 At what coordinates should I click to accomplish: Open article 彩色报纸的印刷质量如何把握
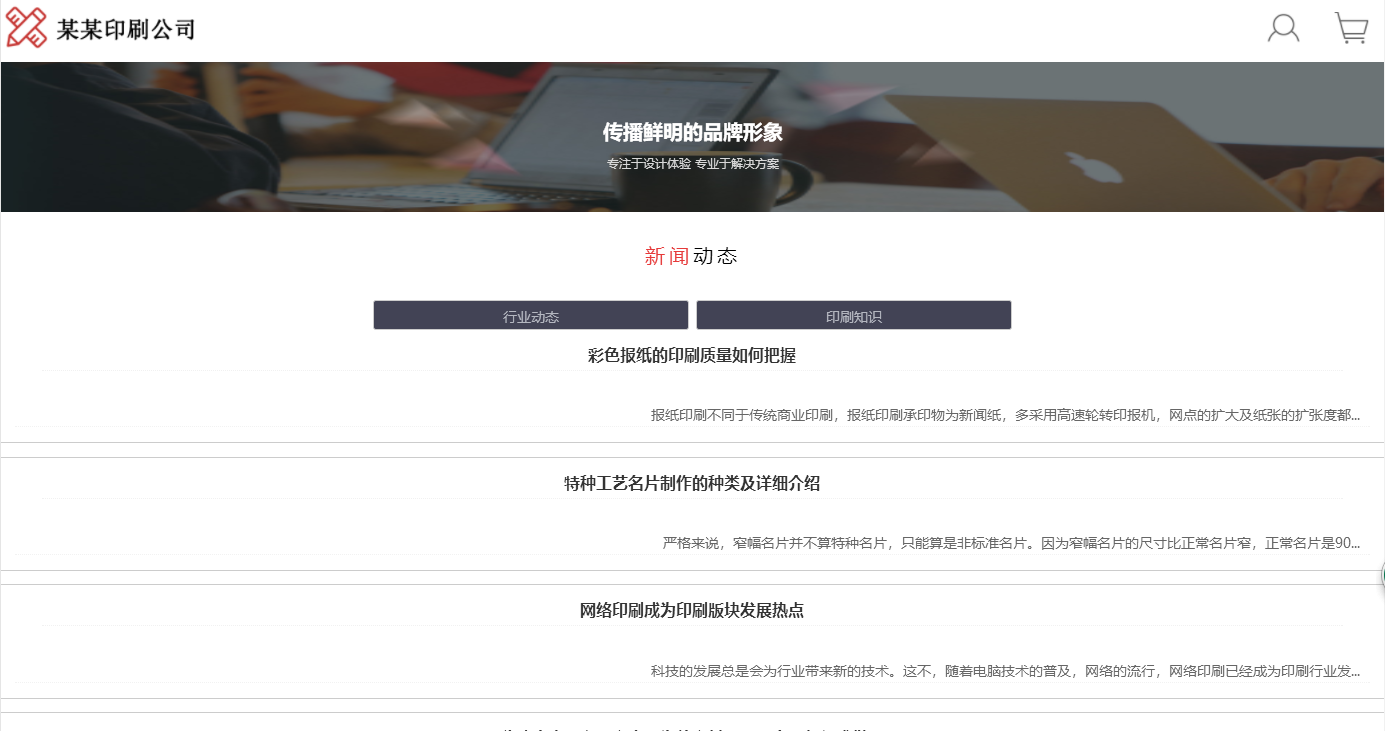(x=691, y=355)
